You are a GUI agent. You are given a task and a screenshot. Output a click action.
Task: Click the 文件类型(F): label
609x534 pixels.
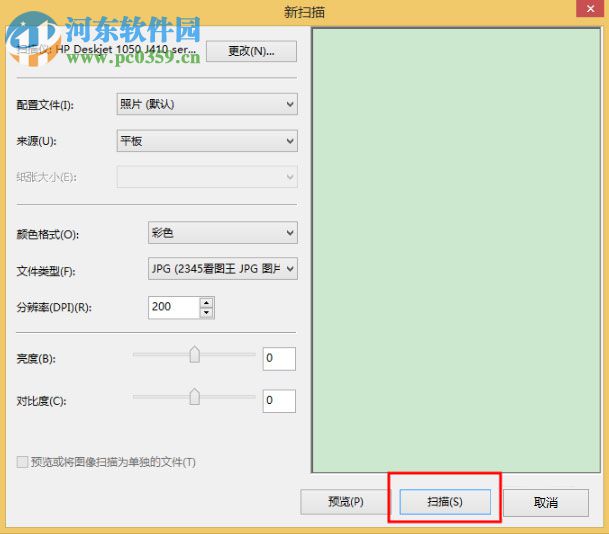point(46,271)
